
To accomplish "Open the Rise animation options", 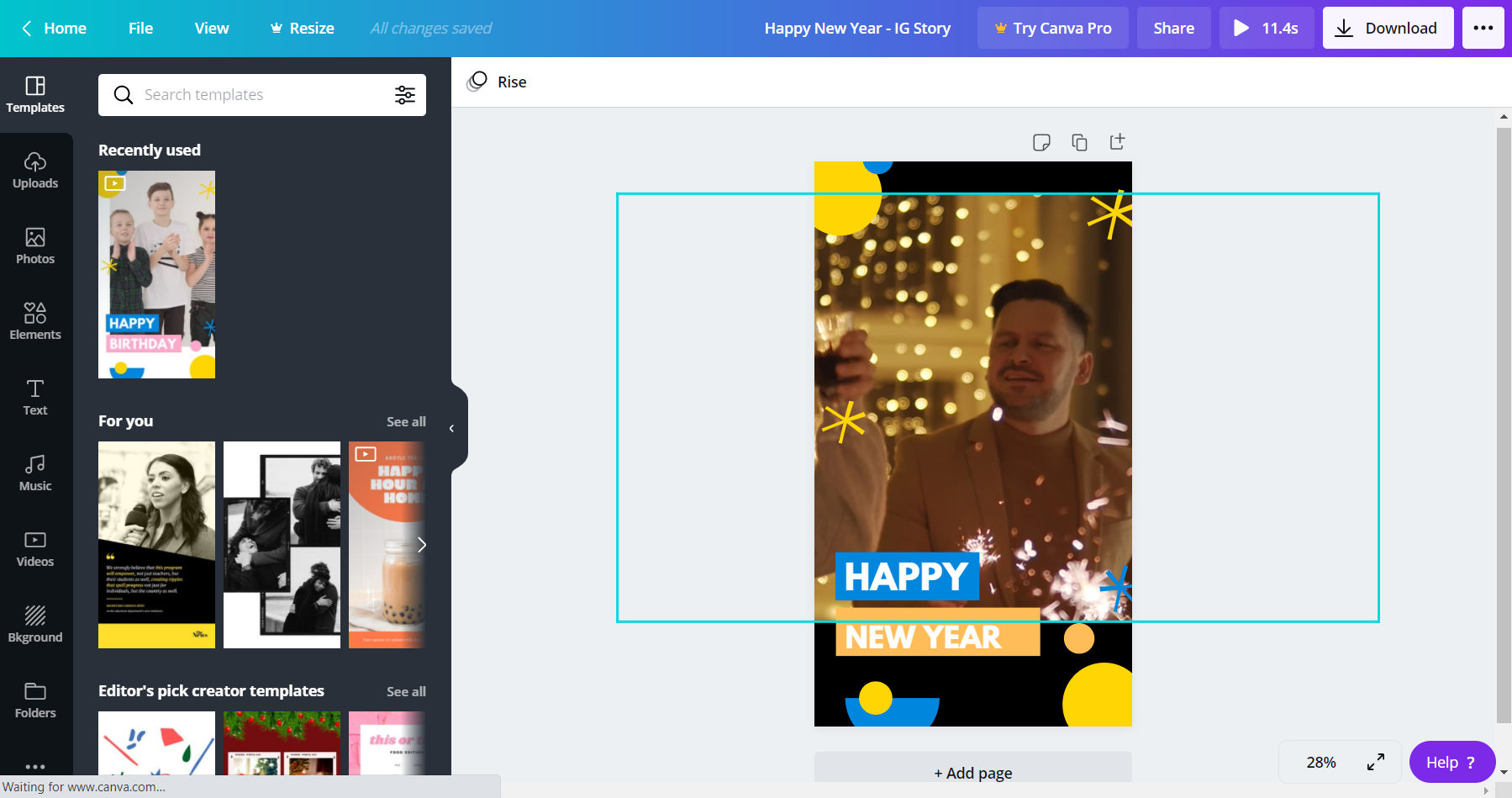I will pyautogui.click(x=498, y=82).
